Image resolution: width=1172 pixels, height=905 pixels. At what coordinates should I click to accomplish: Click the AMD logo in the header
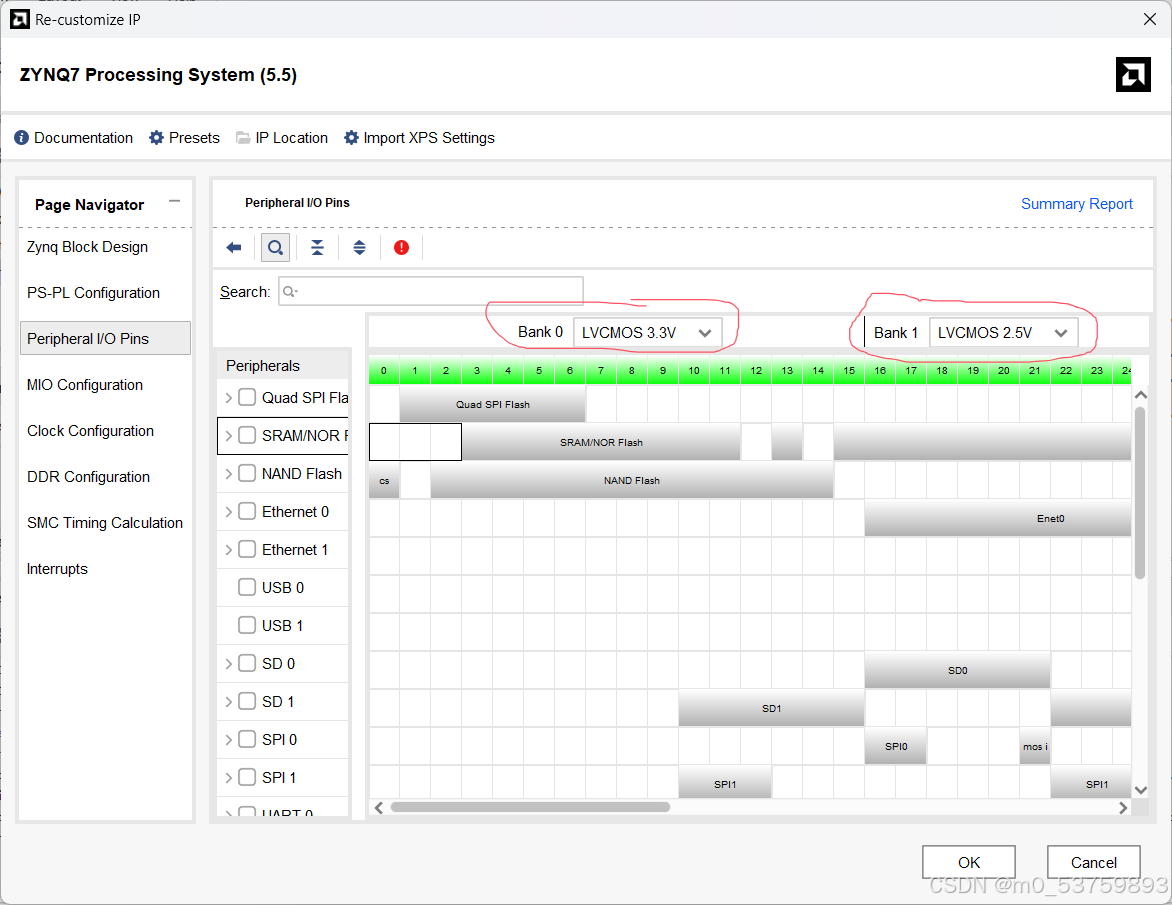point(1133,75)
